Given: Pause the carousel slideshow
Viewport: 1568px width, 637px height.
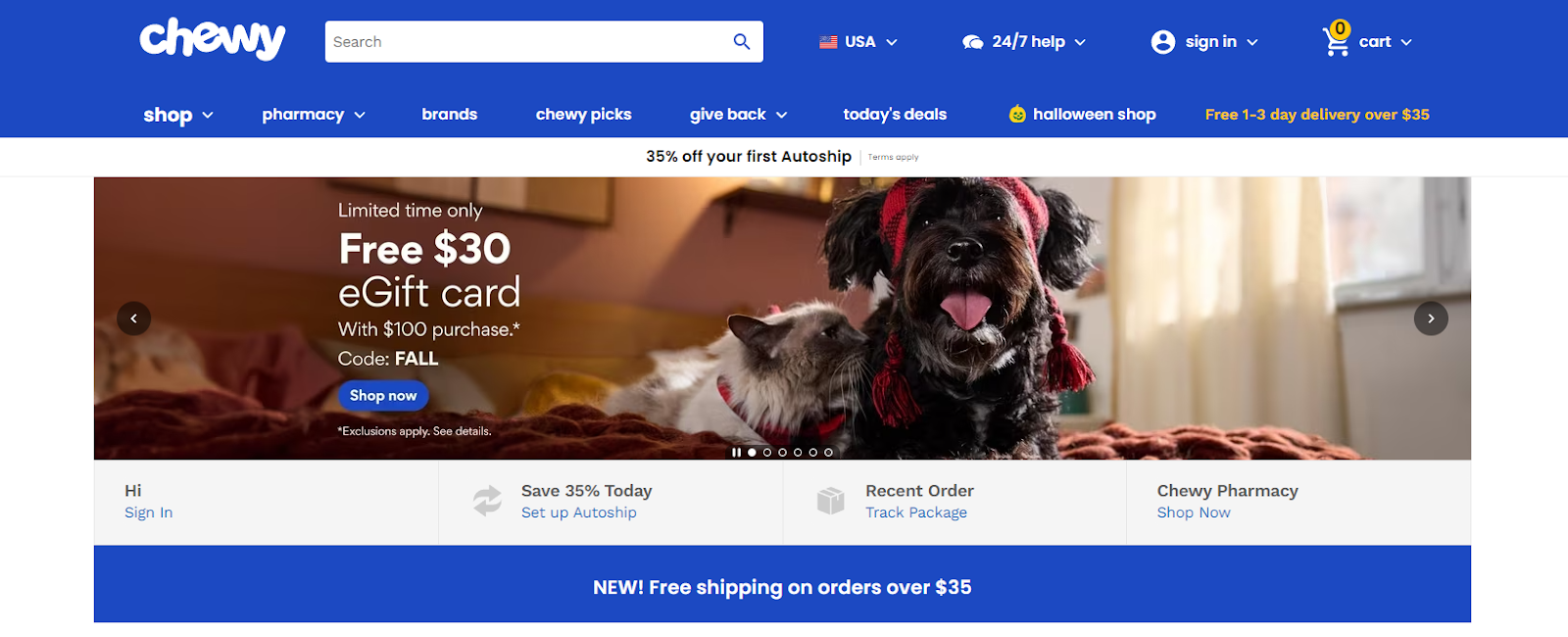Looking at the screenshot, I should tap(736, 453).
